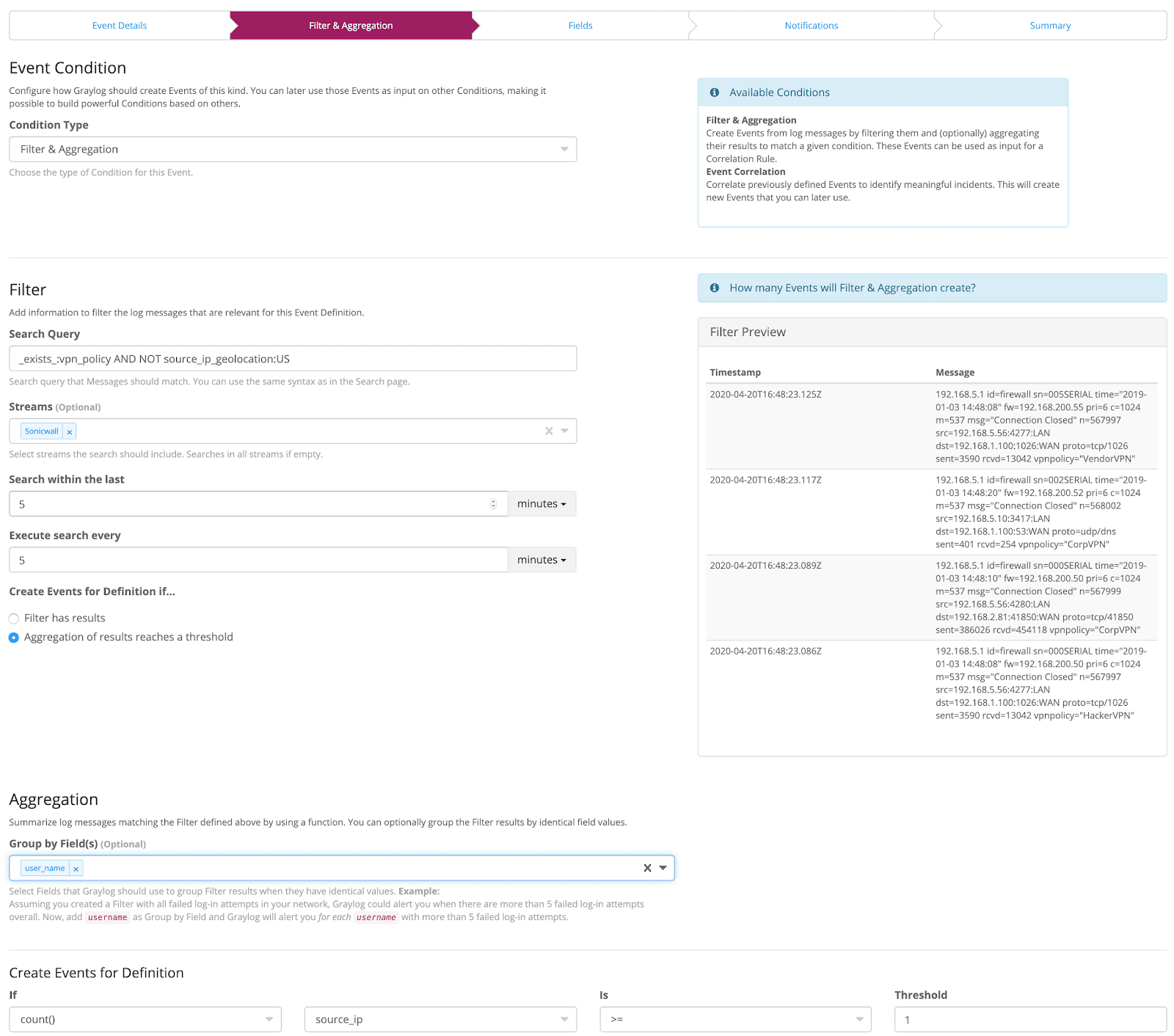Click info icon beside How many Events
1174x1036 pixels.
pyautogui.click(x=714, y=288)
